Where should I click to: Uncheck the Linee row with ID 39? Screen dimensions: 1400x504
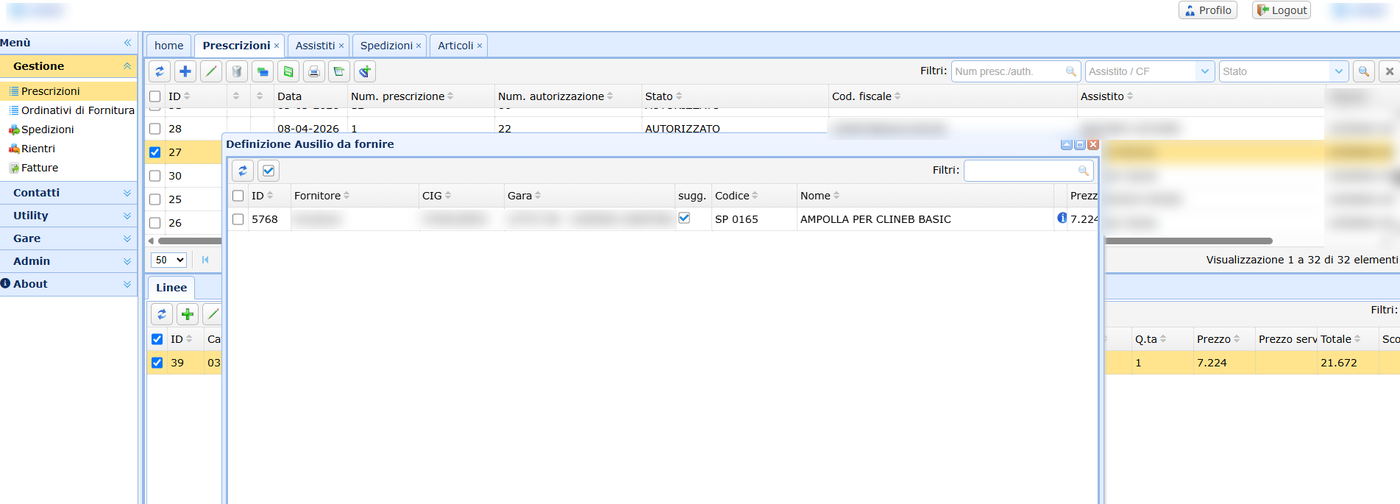tap(156, 363)
